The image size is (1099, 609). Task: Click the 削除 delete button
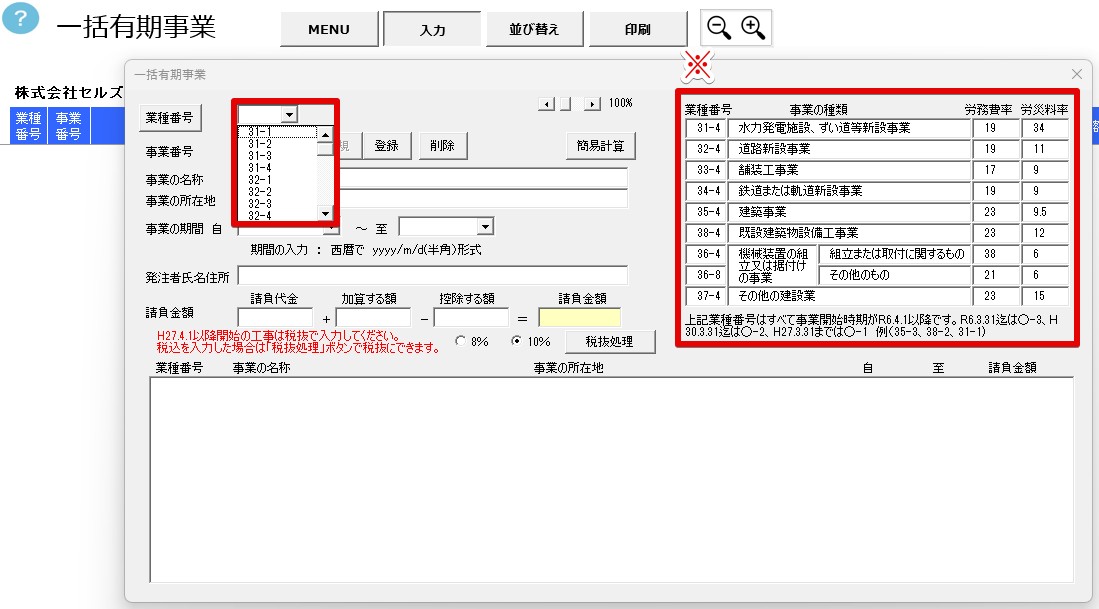pyautogui.click(x=442, y=146)
